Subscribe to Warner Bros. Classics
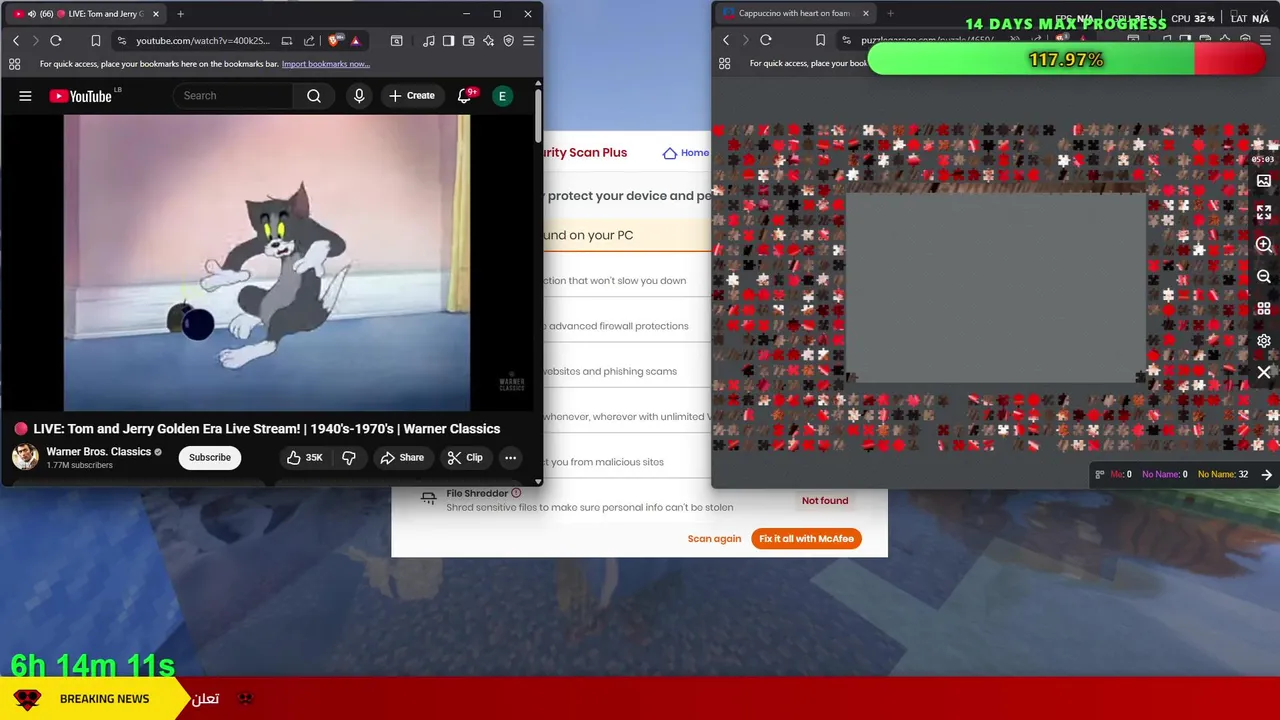Image resolution: width=1280 pixels, height=720 pixels. (210, 458)
